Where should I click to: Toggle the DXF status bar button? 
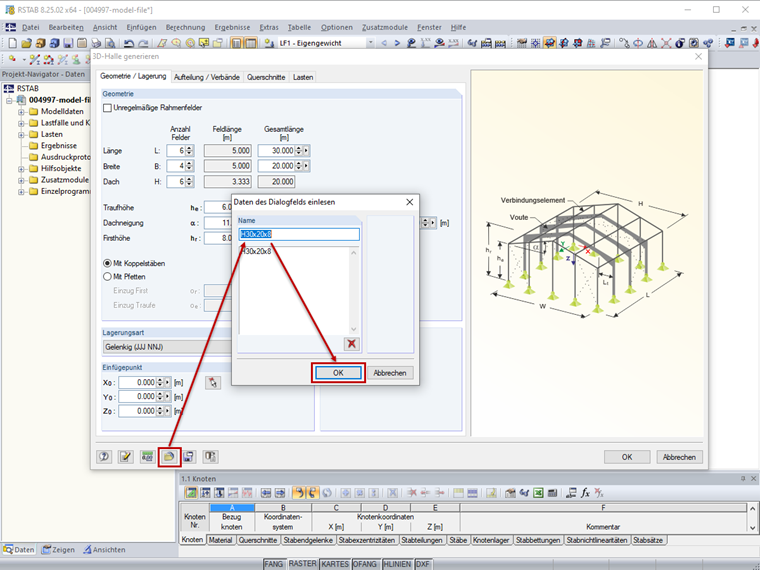(x=423, y=564)
